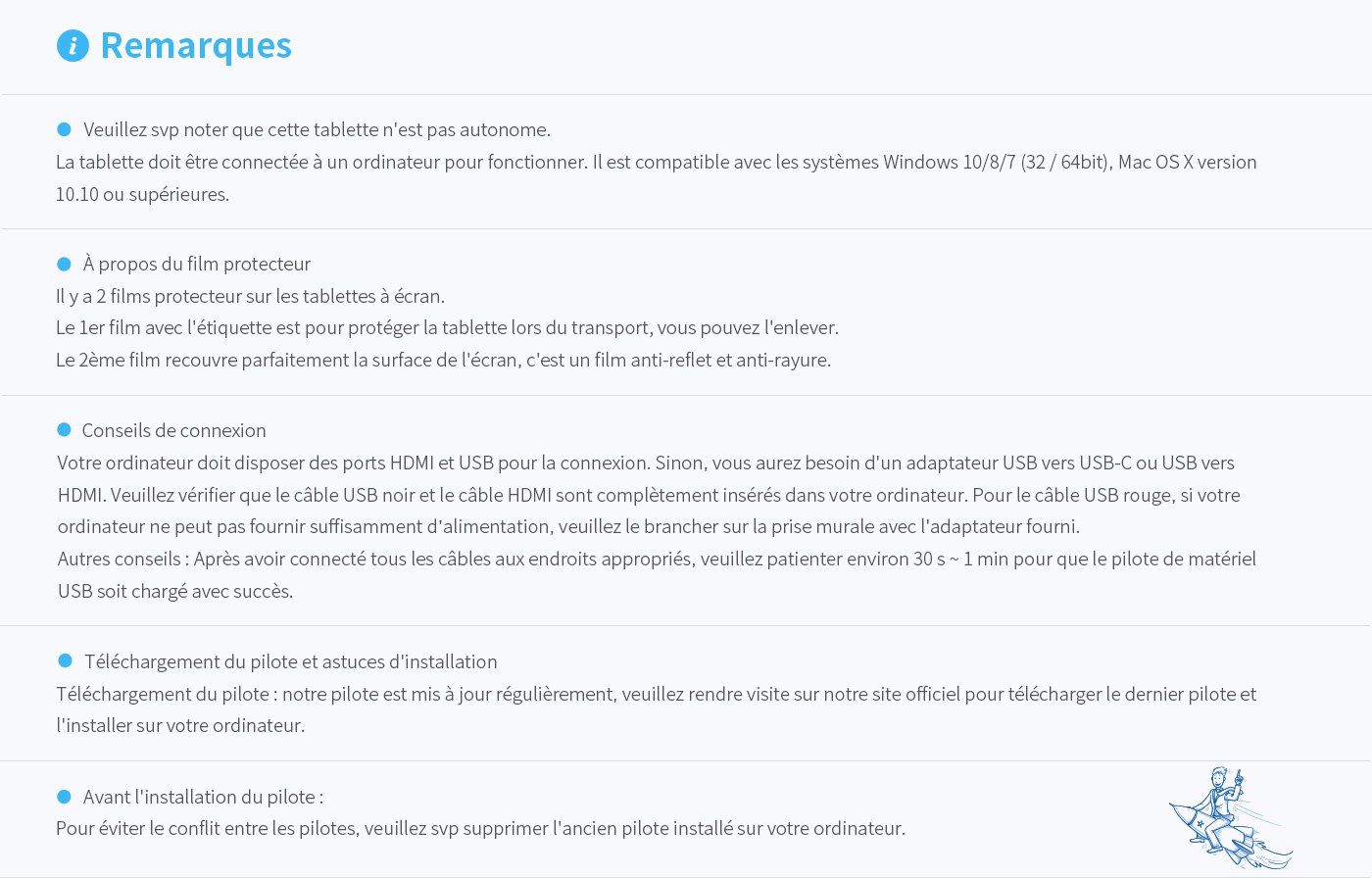Screen dimensions: 1372x878
Task: Click the bullet beside "Téléchargement du pilote" heading
Action: [x=65, y=661]
